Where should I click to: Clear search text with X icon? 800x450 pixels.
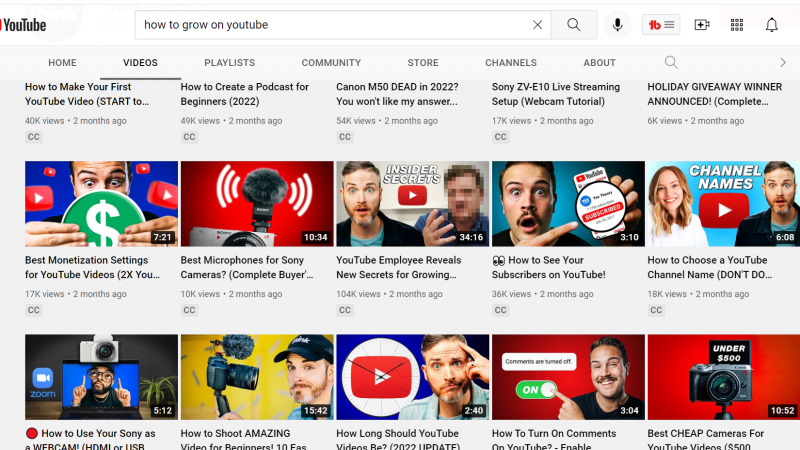click(x=538, y=25)
